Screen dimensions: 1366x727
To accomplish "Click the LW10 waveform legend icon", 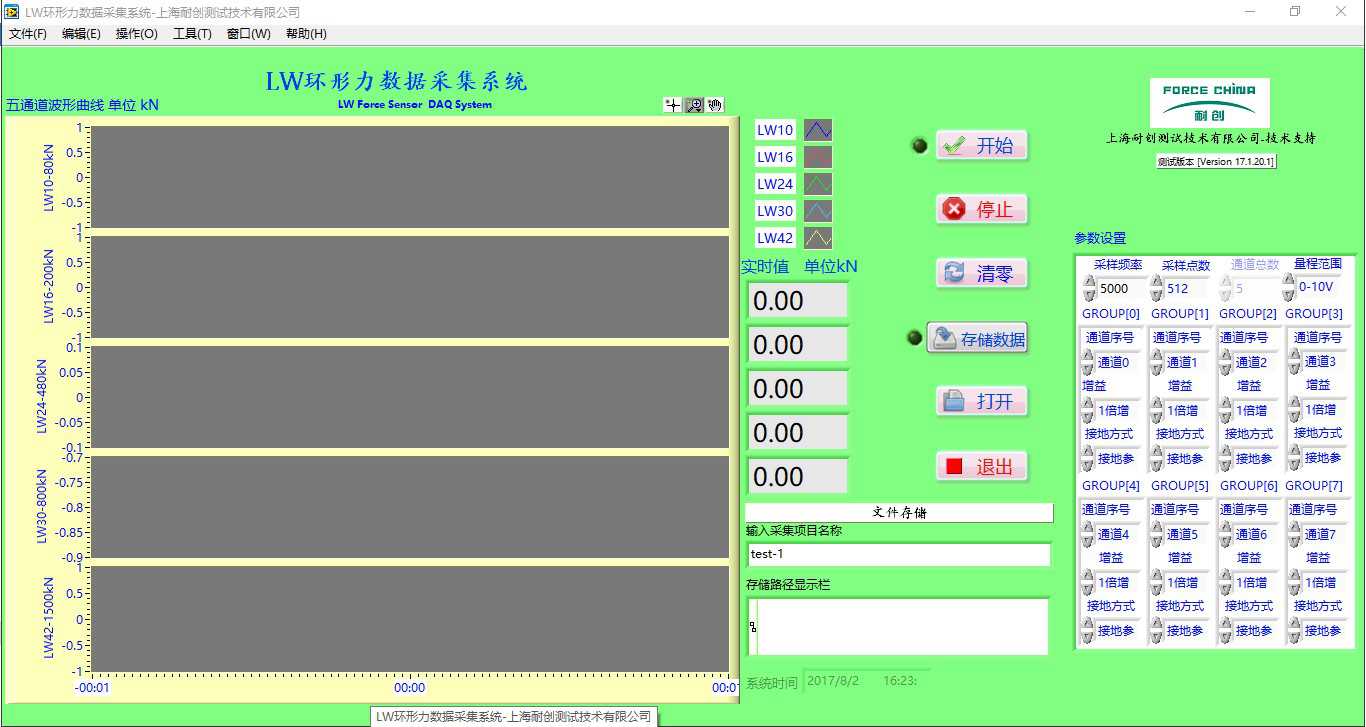I will point(818,130).
